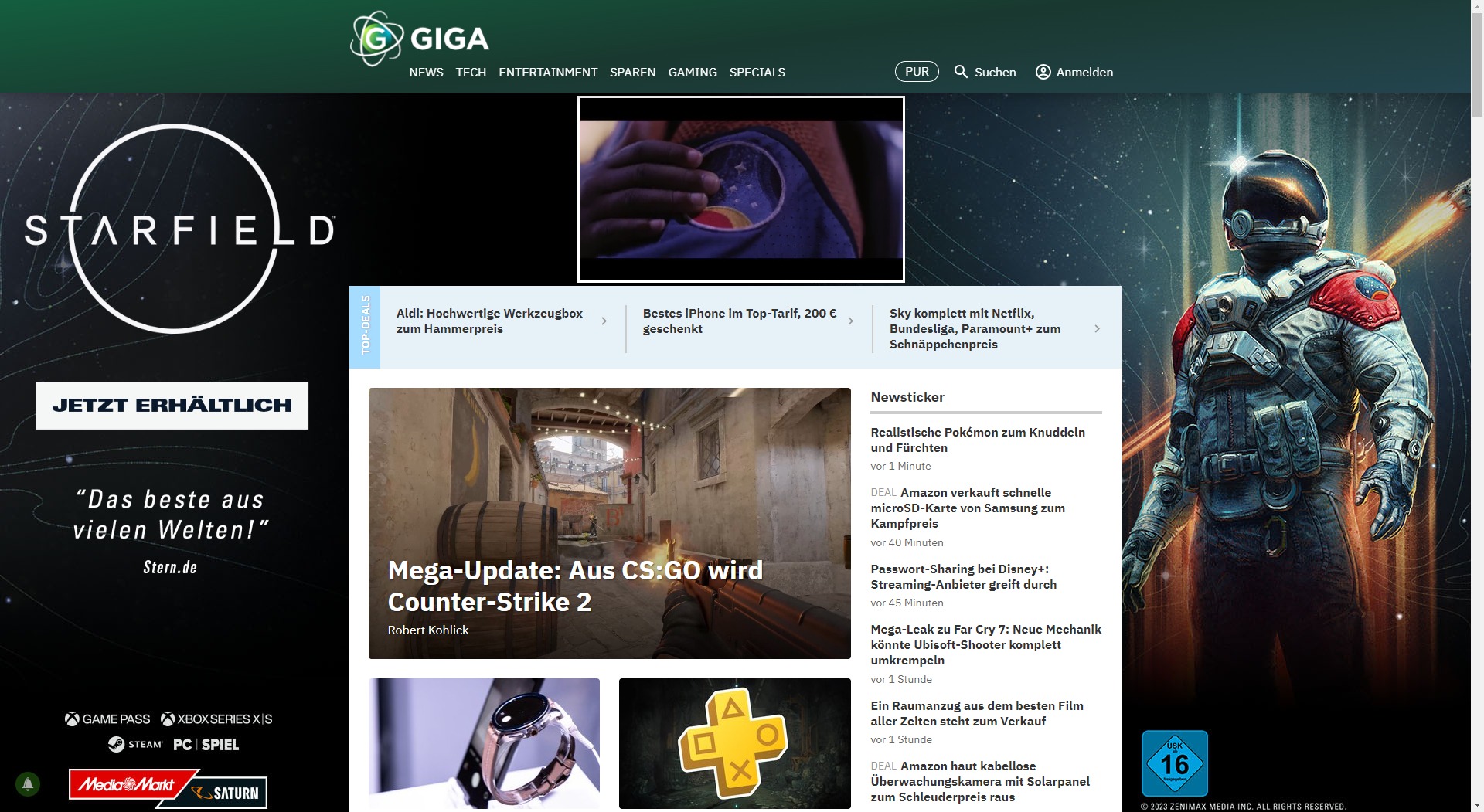Open Amazon microSD-Karte von Samsung deal

click(x=968, y=508)
